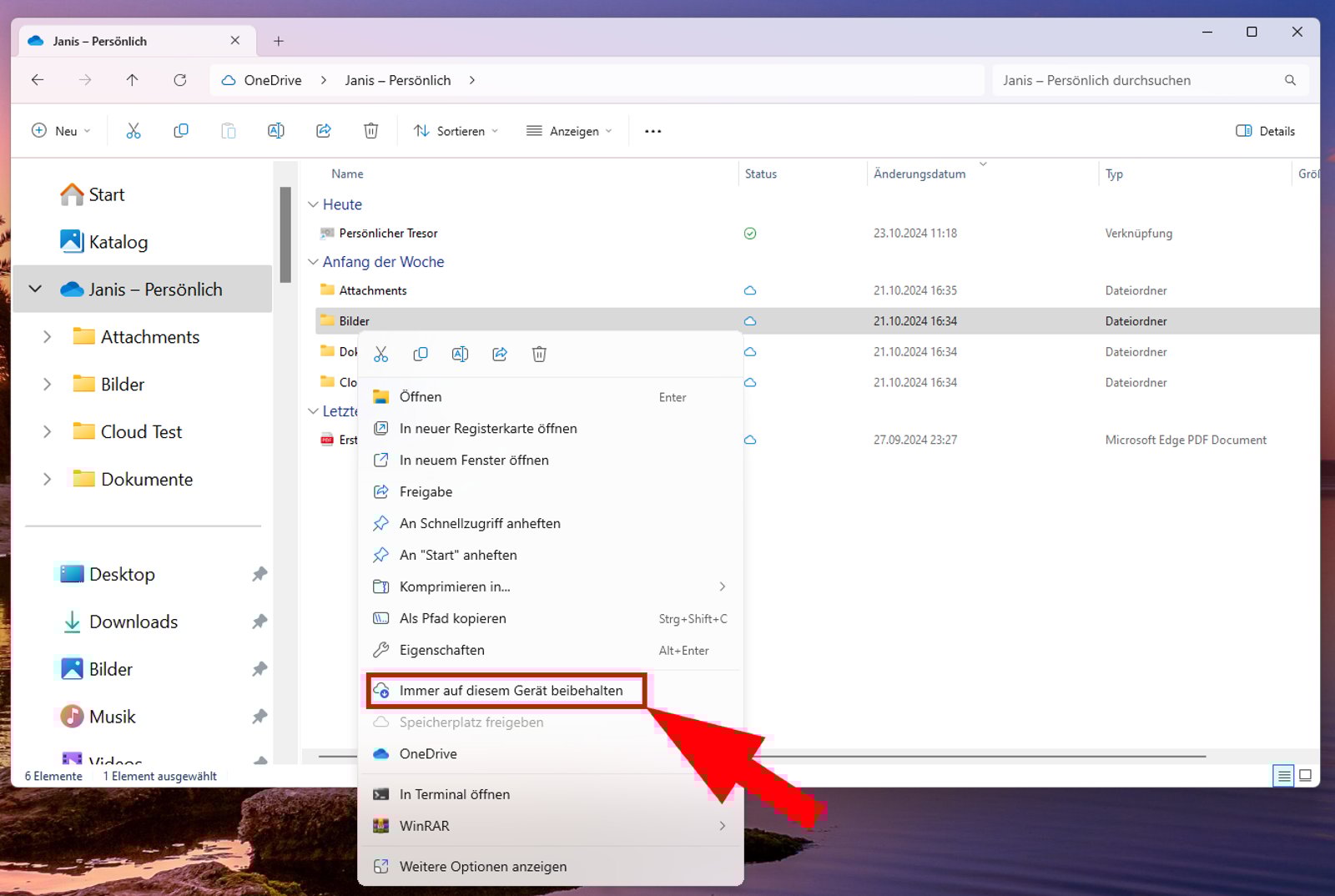1335x896 pixels.
Task: Switch to large icons view in the status bar
Action: (1304, 776)
